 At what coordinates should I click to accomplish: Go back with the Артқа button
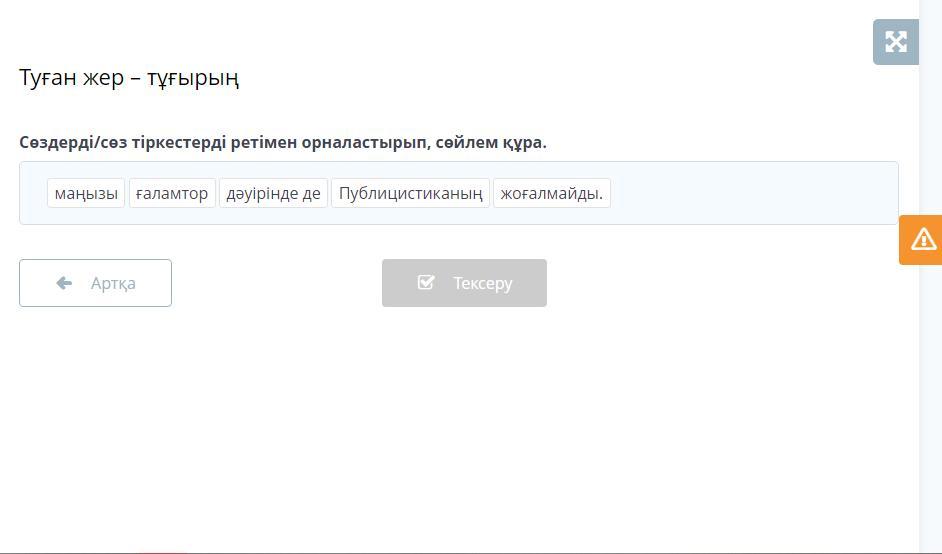(x=95, y=283)
